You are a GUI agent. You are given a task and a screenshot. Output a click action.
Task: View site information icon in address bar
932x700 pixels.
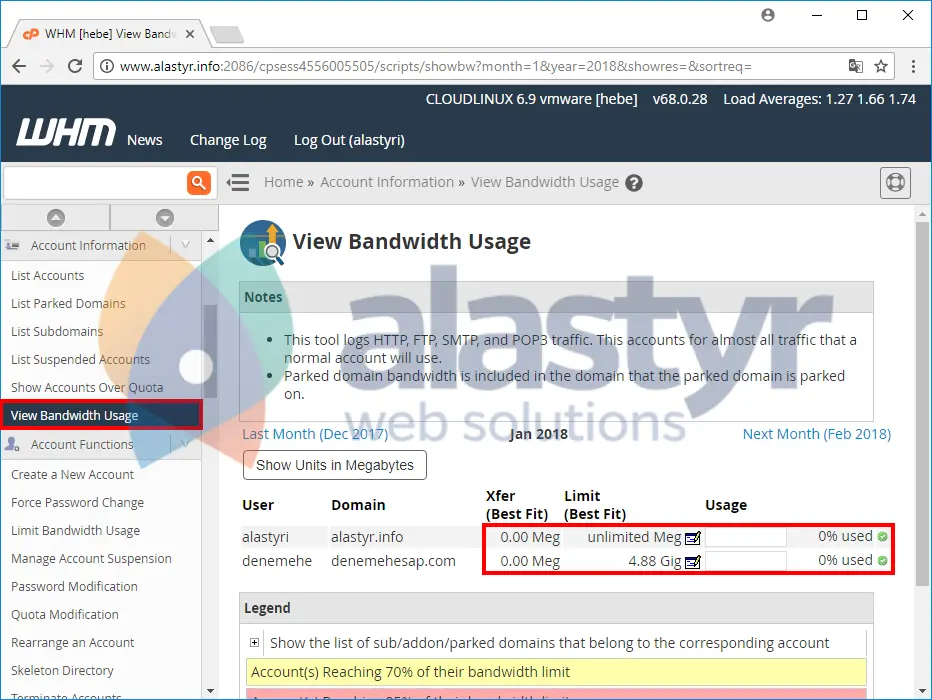[x=107, y=66]
